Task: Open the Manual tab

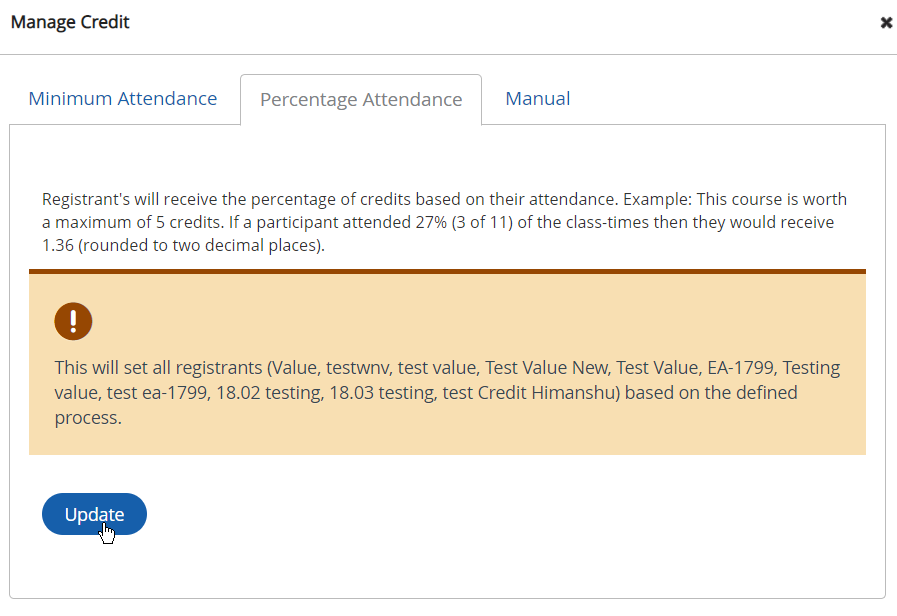Action: 538,98
